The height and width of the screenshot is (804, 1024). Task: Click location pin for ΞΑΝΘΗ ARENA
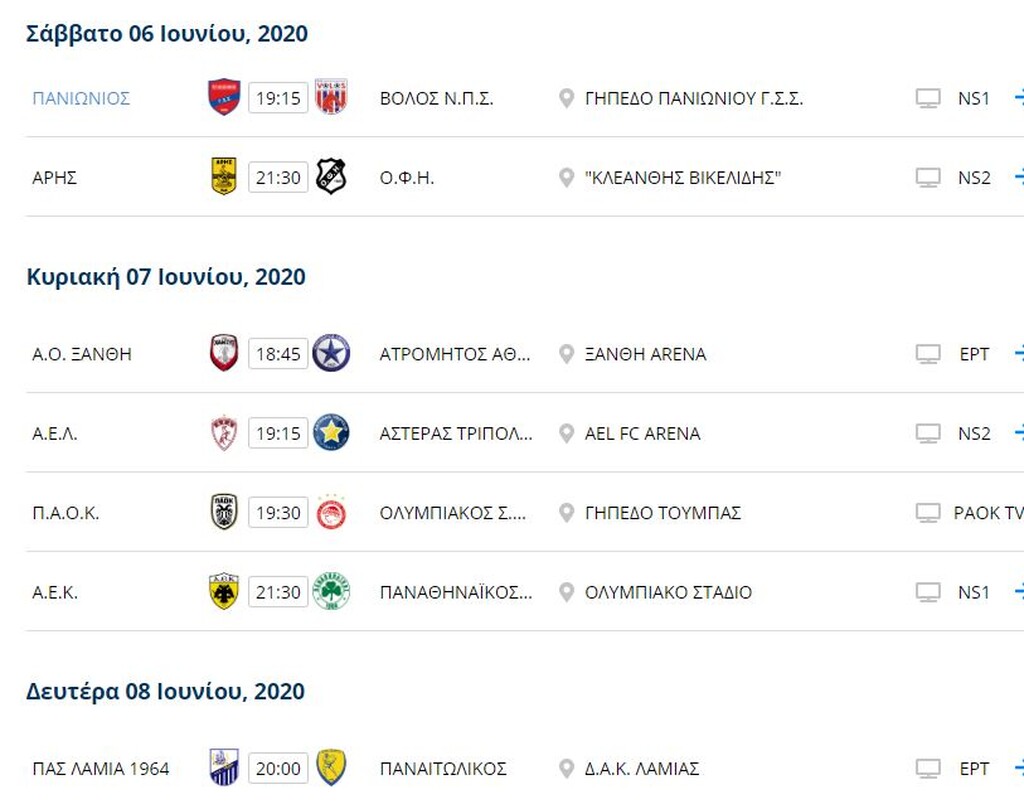click(566, 354)
